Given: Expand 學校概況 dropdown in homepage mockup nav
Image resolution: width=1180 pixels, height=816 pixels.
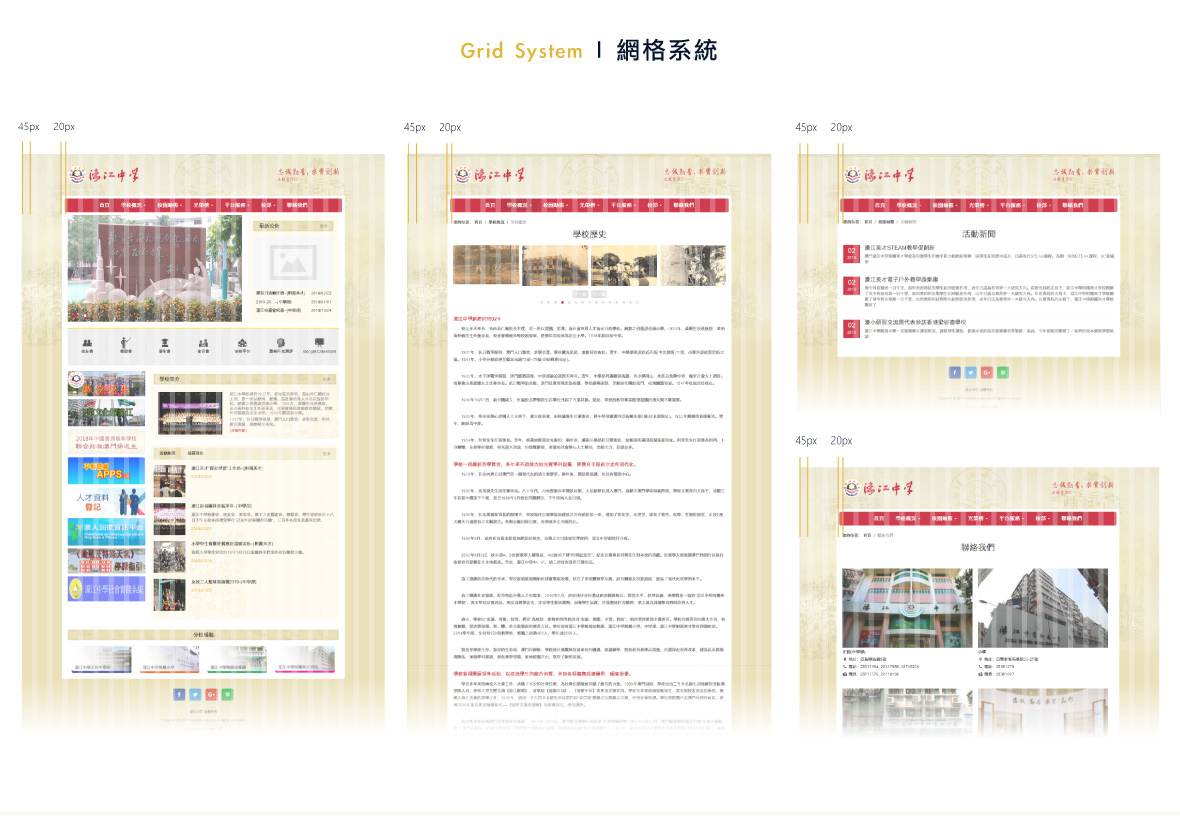Looking at the screenshot, I should (x=133, y=205).
